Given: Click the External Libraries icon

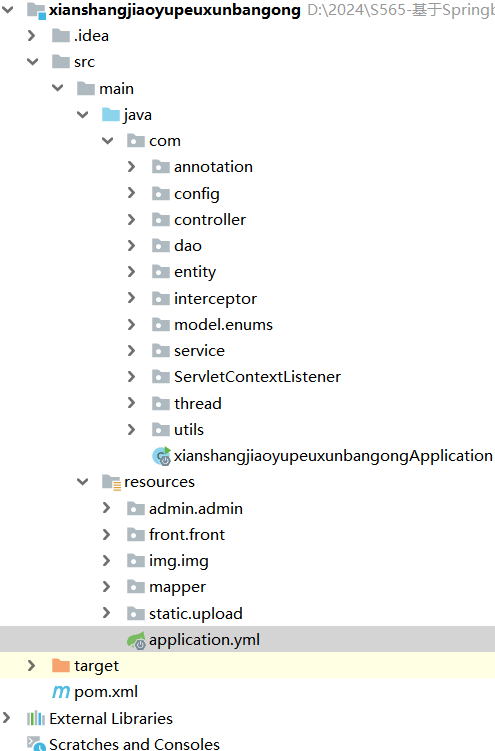Looking at the screenshot, I should tap(36, 718).
